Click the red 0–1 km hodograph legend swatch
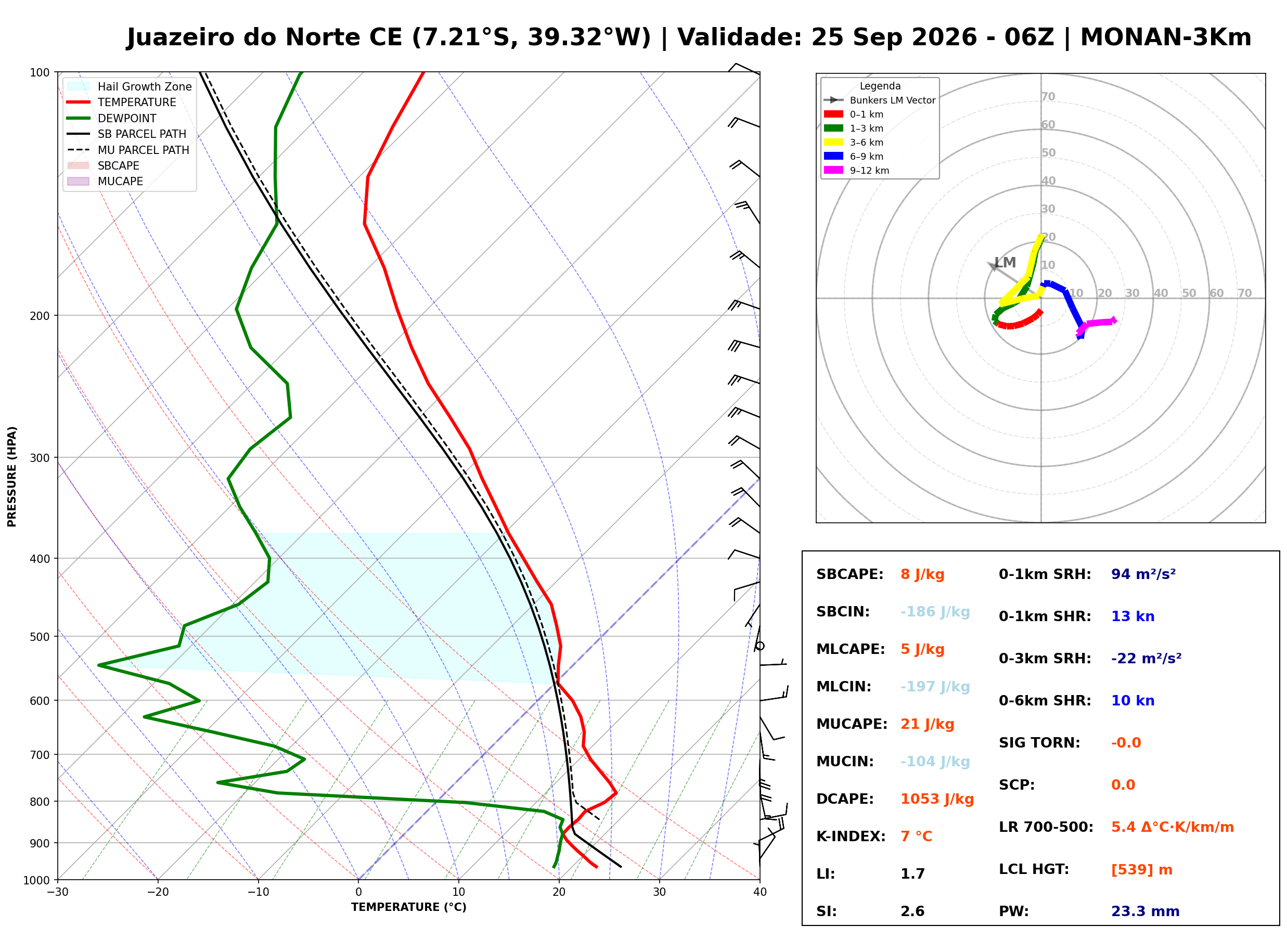Image resolution: width=1287 pixels, height=952 pixels. pos(833,114)
